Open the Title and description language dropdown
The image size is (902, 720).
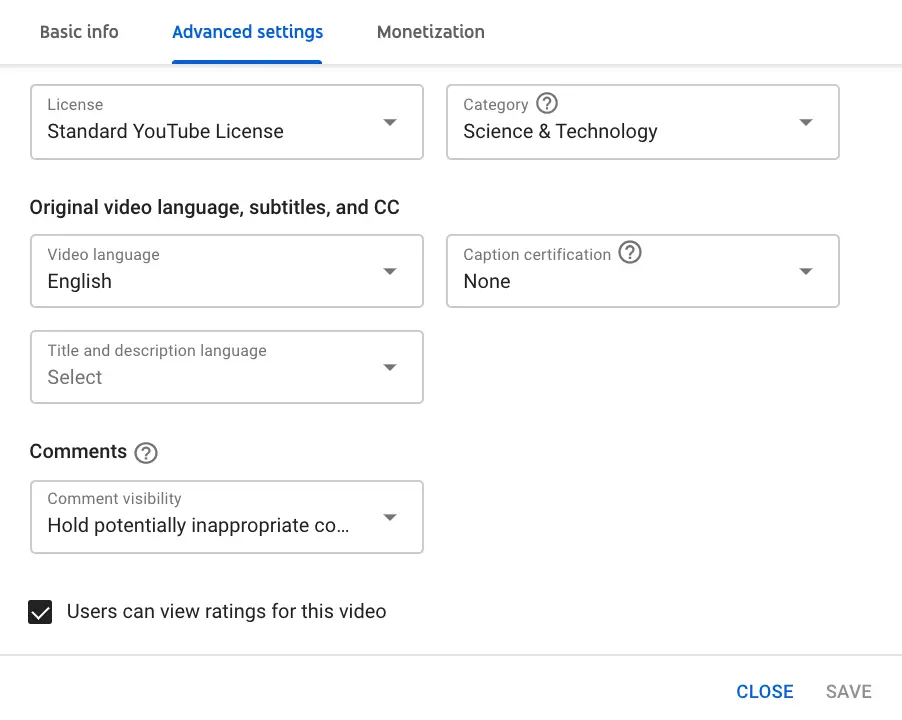[227, 367]
